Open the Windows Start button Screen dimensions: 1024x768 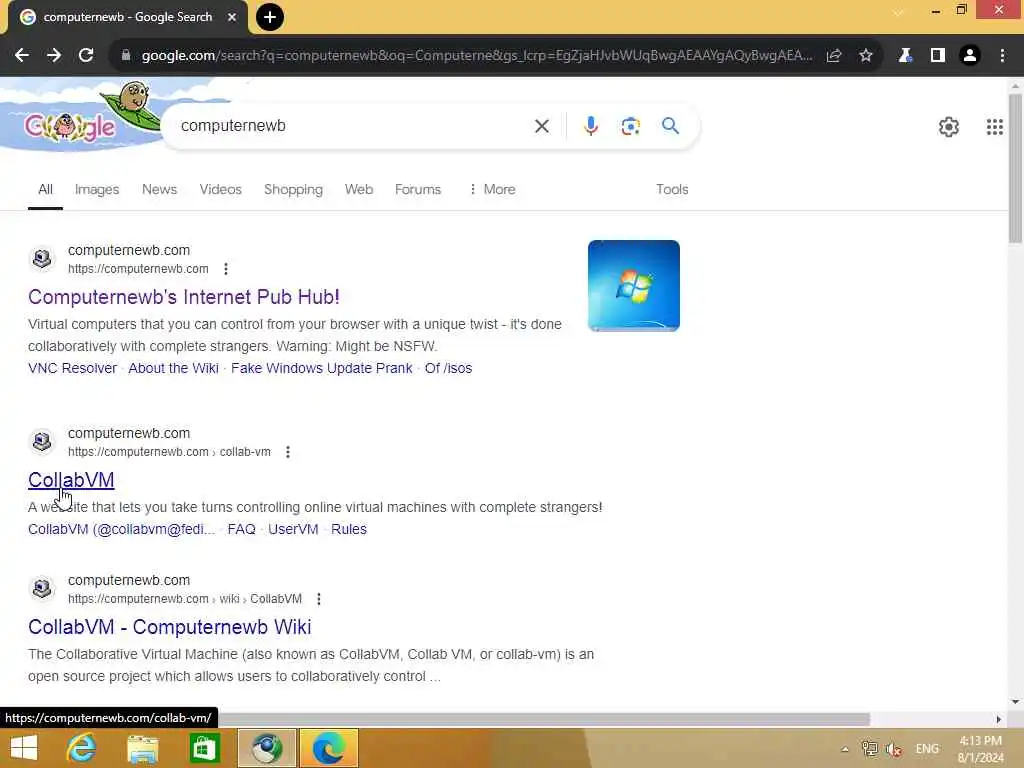point(24,748)
